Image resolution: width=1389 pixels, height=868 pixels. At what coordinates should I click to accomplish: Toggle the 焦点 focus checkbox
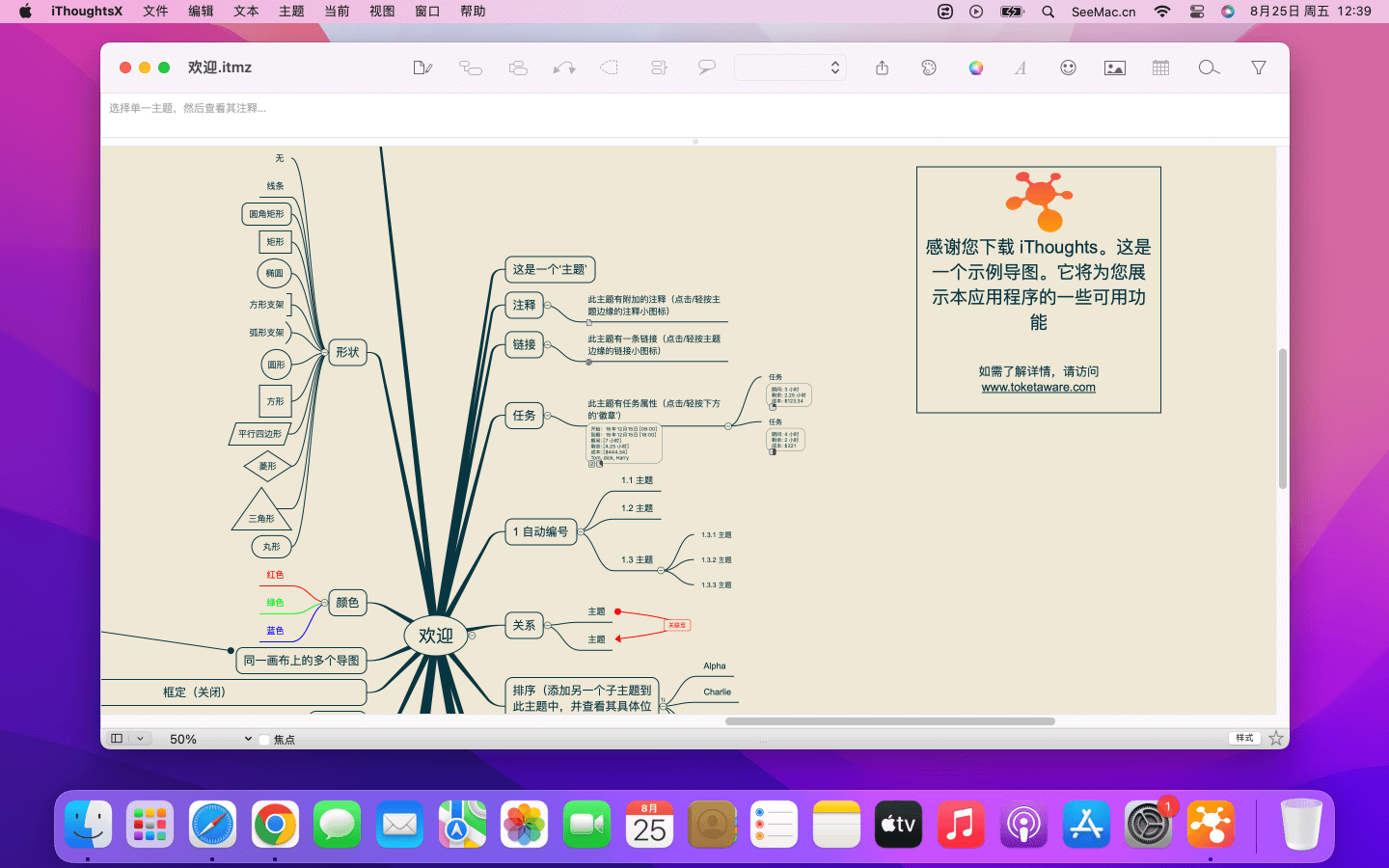(264, 740)
